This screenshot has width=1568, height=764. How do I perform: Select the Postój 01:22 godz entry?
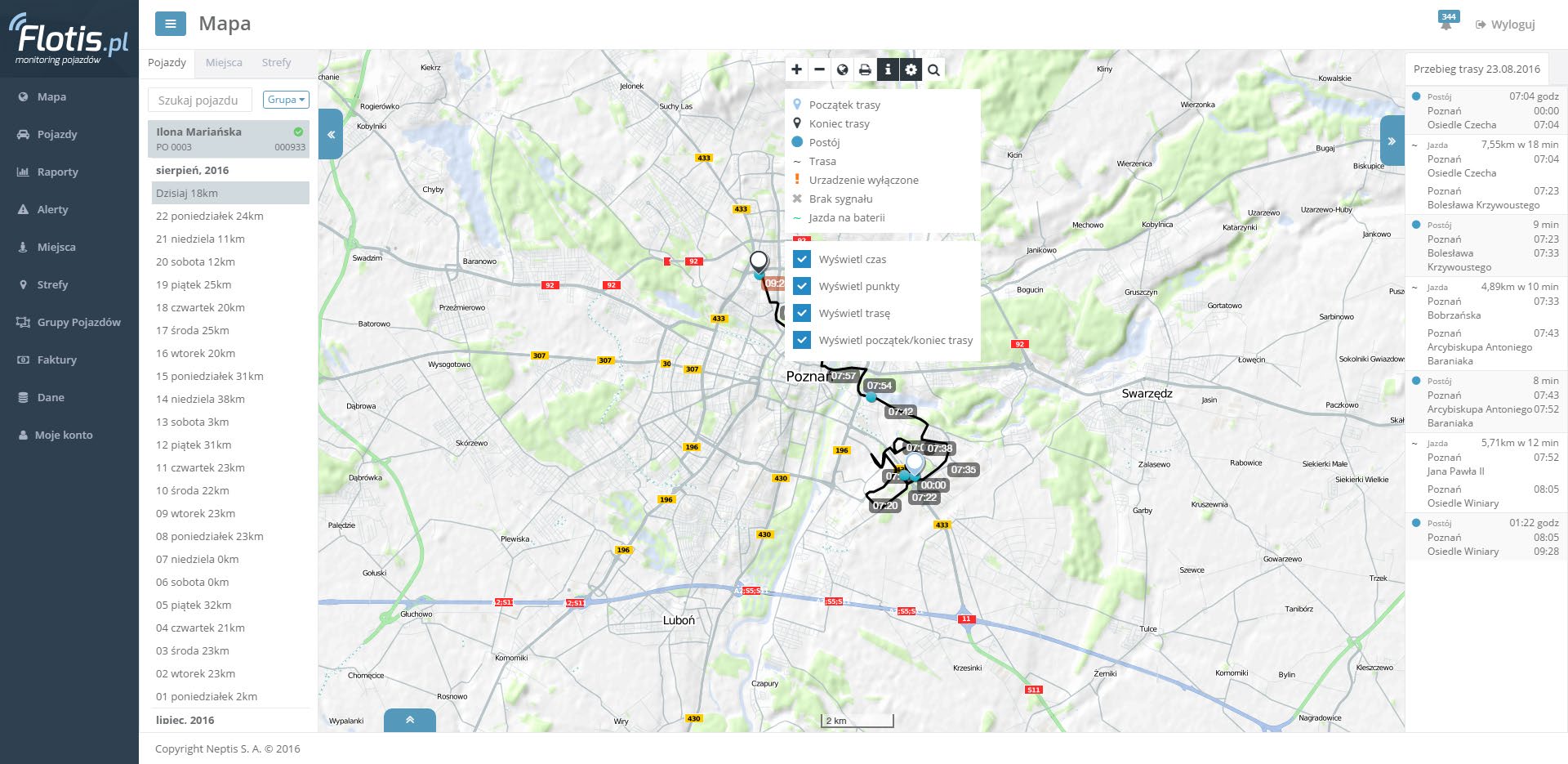click(x=1486, y=537)
